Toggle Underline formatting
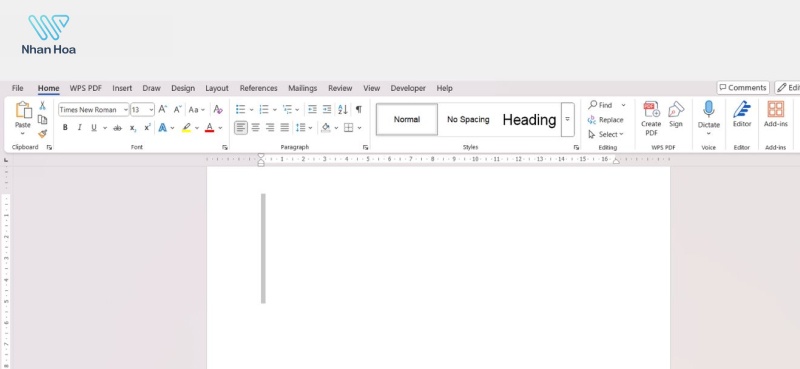Screen dimensions: 800x369 coord(94,128)
